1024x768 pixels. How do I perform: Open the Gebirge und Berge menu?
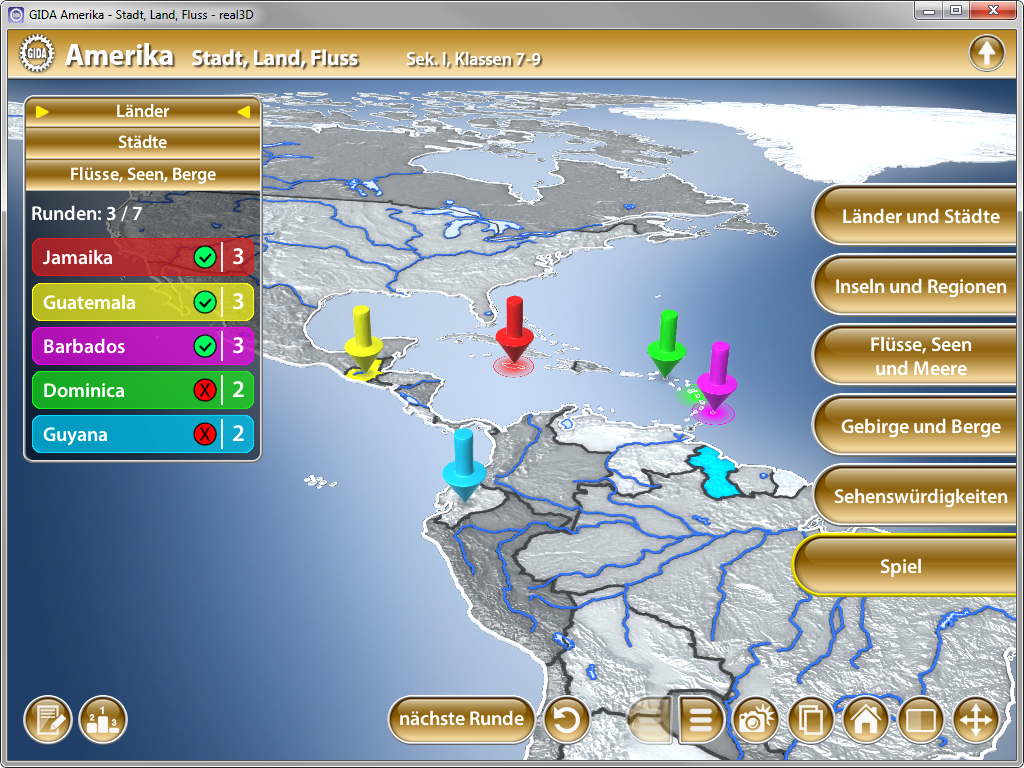click(920, 427)
